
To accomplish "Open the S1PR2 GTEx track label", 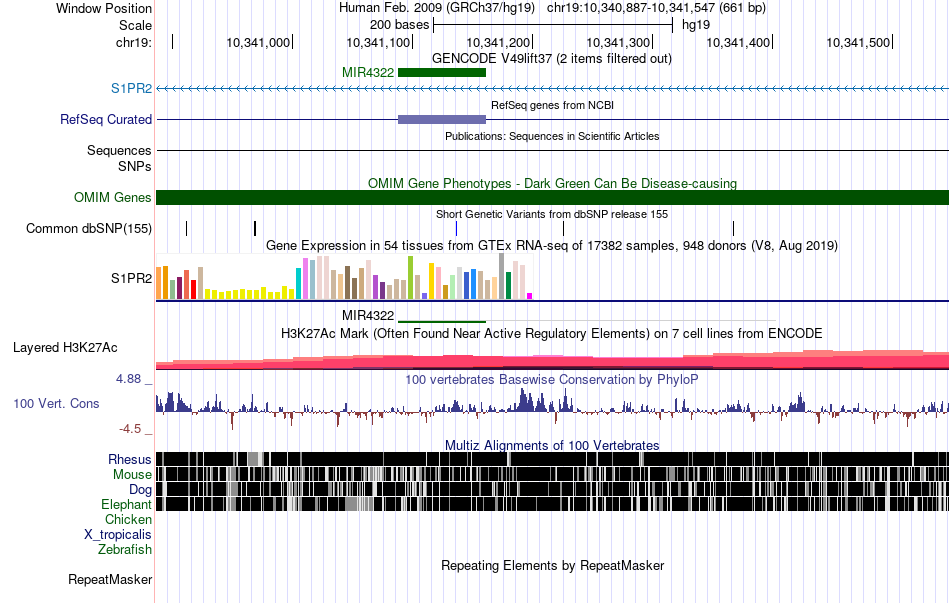I will point(131,278).
